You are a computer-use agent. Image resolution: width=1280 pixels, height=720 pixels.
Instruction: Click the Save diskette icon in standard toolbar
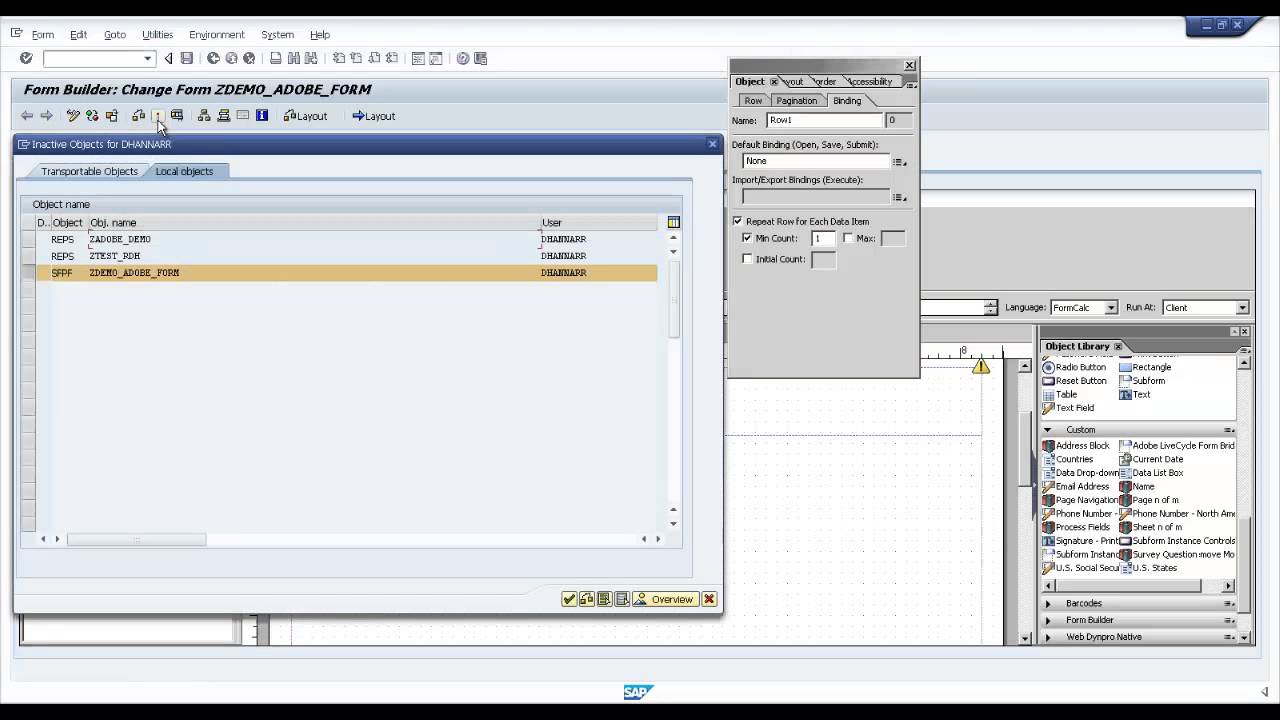coord(186,58)
